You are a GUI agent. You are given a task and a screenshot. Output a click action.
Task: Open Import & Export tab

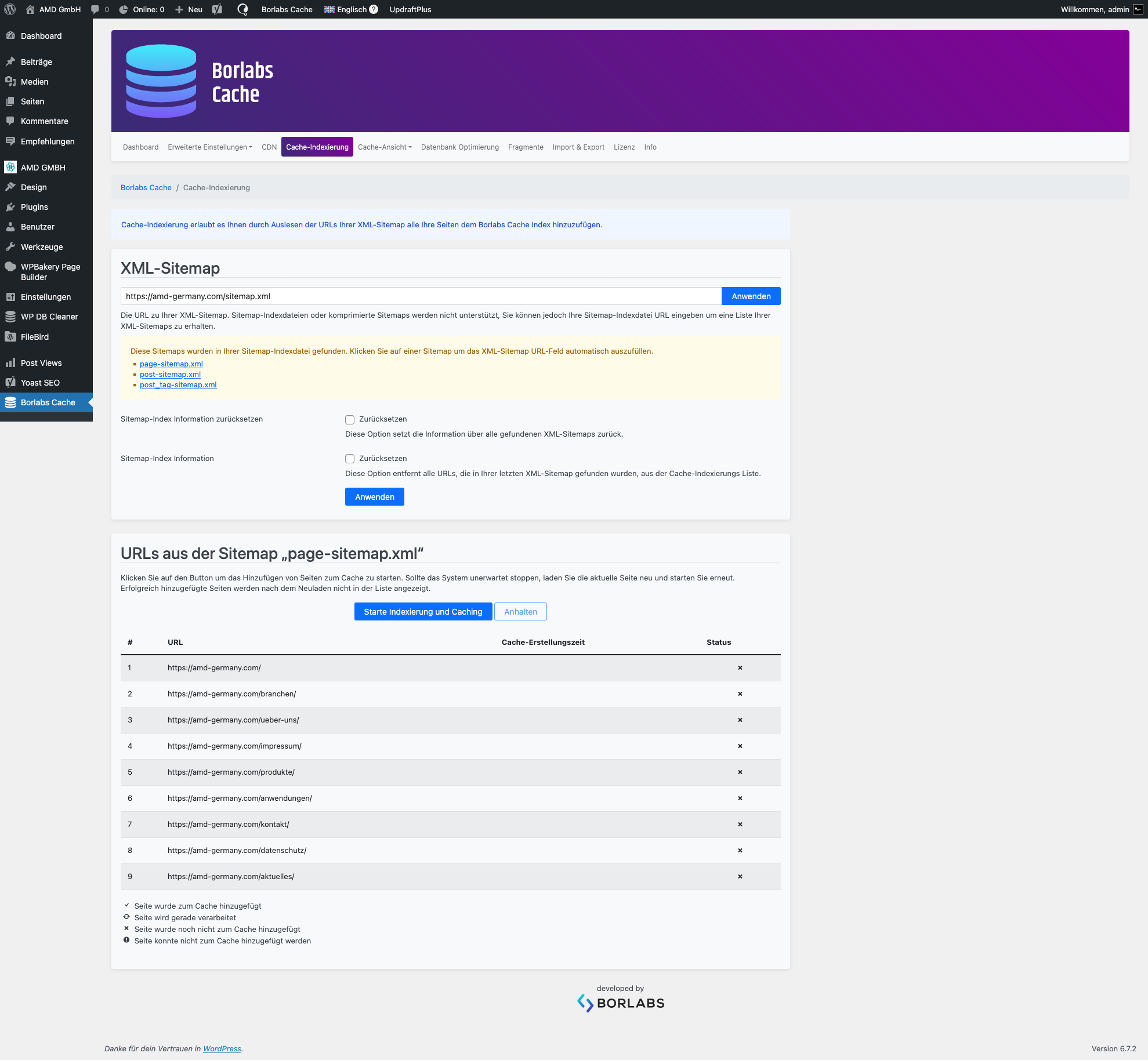578,147
